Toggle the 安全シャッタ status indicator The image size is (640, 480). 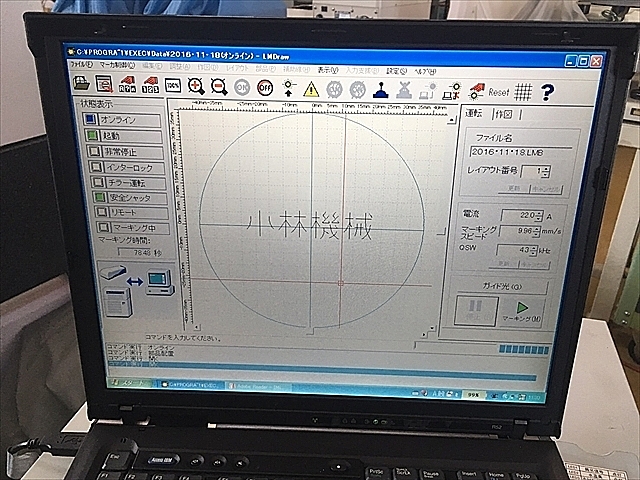click(x=131, y=198)
